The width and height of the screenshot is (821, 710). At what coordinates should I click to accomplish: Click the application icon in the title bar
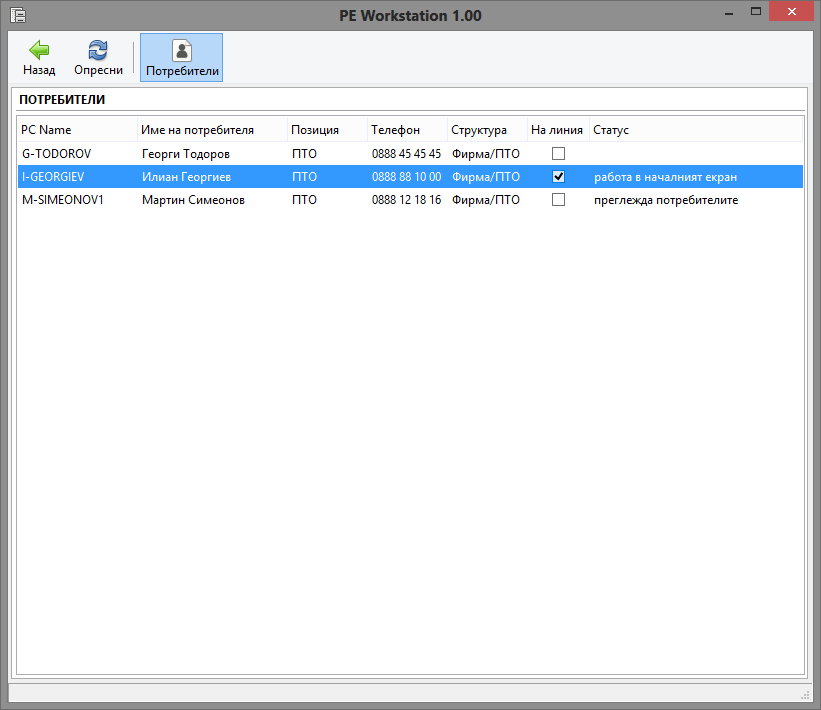coord(17,15)
